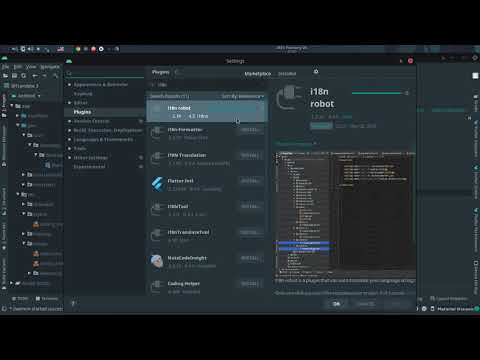Click the i18n-Formatter plugin plug icon

tap(157, 133)
